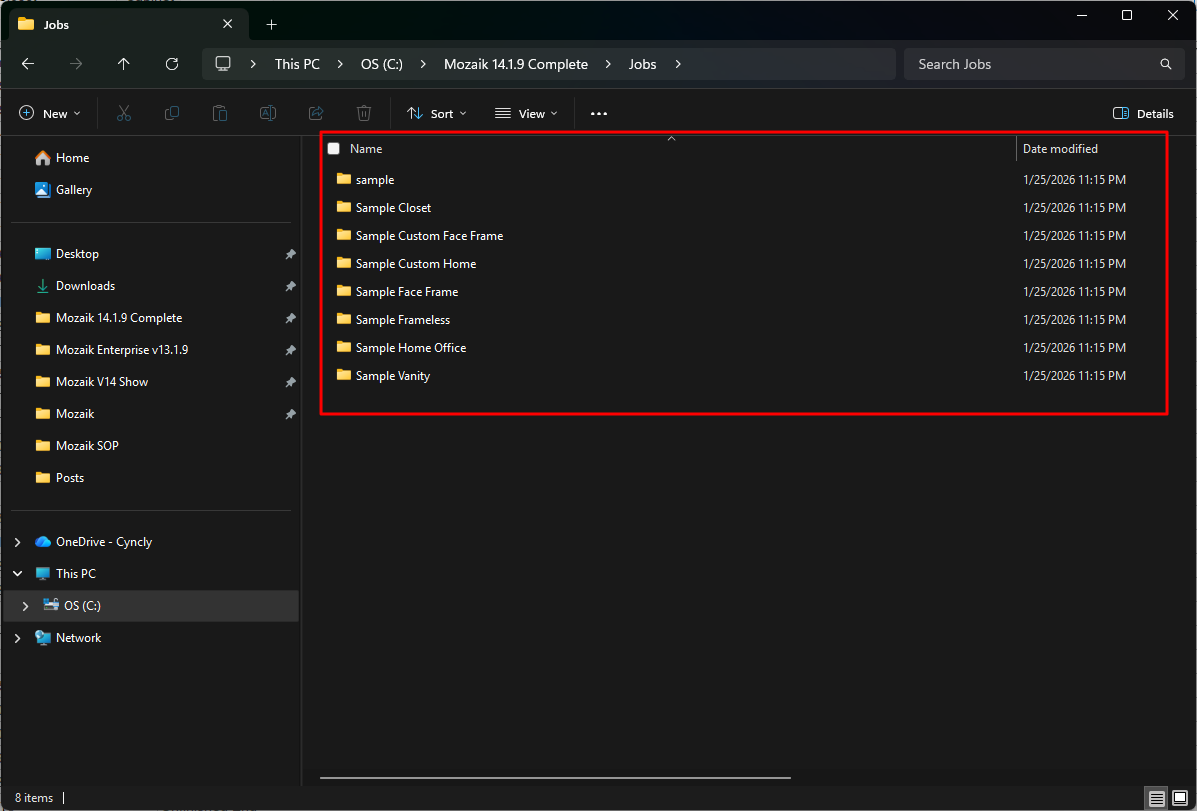Switch to details list view icon
The height and width of the screenshot is (811, 1197).
pyautogui.click(x=1157, y=798)
